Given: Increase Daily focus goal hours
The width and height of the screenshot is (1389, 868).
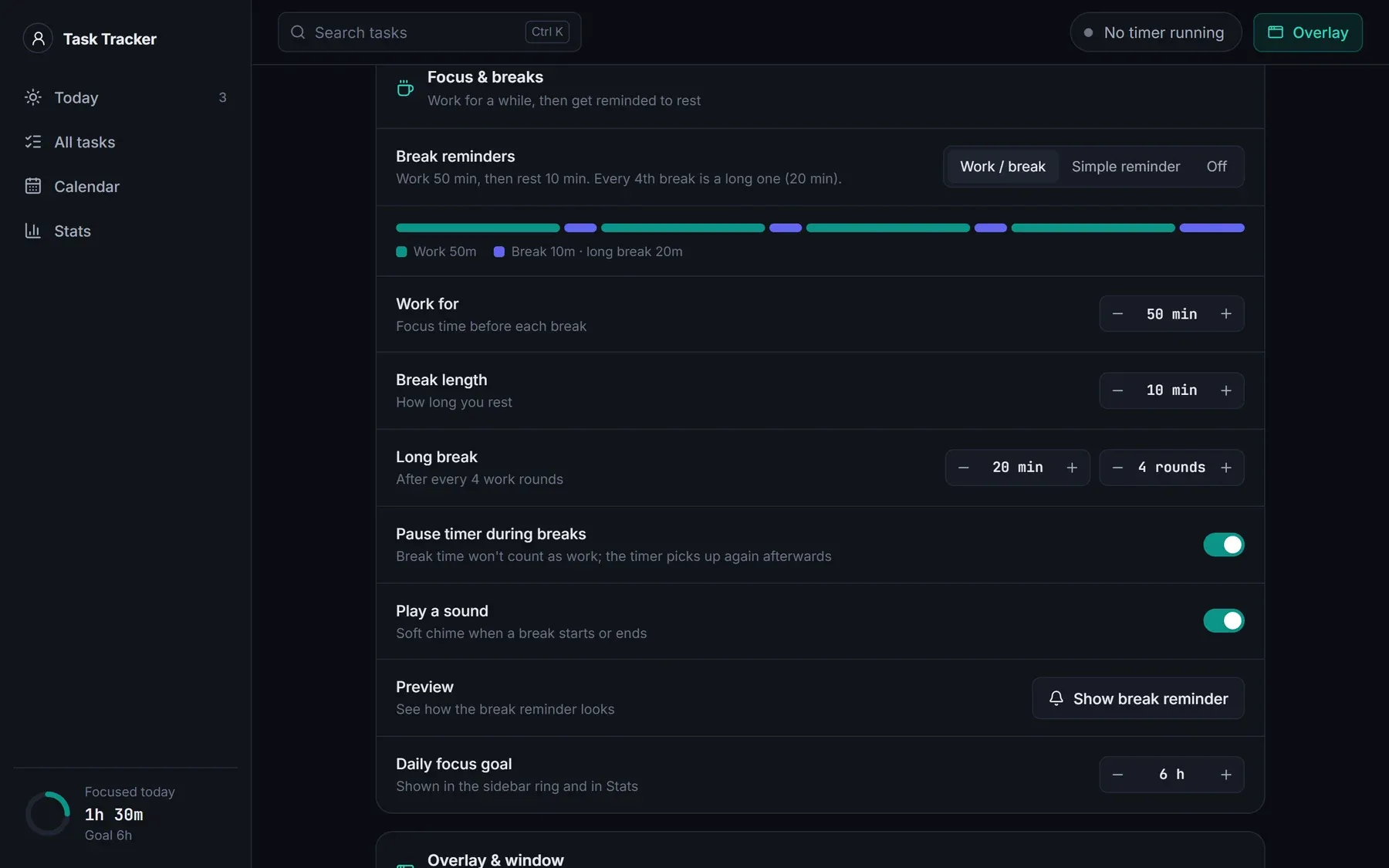Looking at the screenshot, I should tap(1225, 775).
